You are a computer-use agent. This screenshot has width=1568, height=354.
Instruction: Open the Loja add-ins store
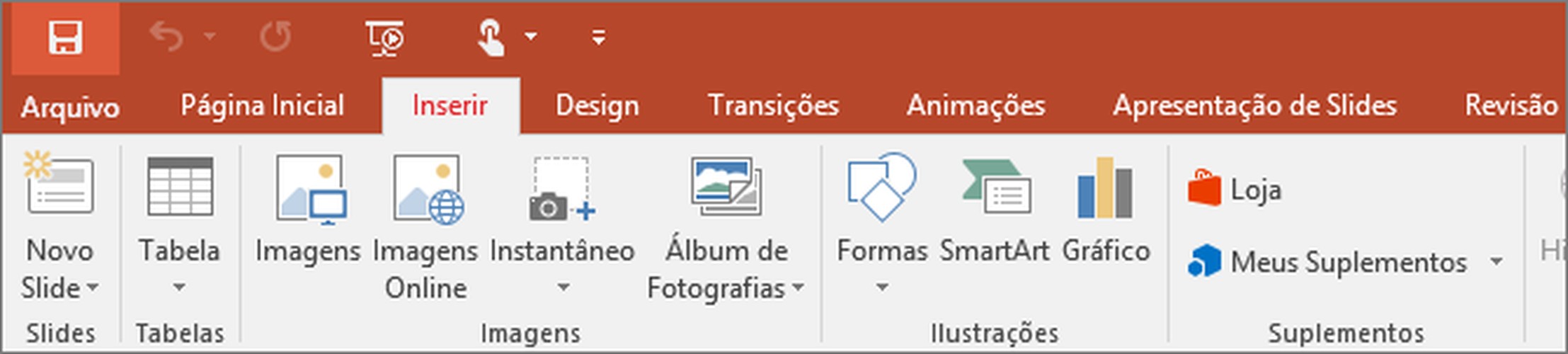click(x=1235, y=189)
